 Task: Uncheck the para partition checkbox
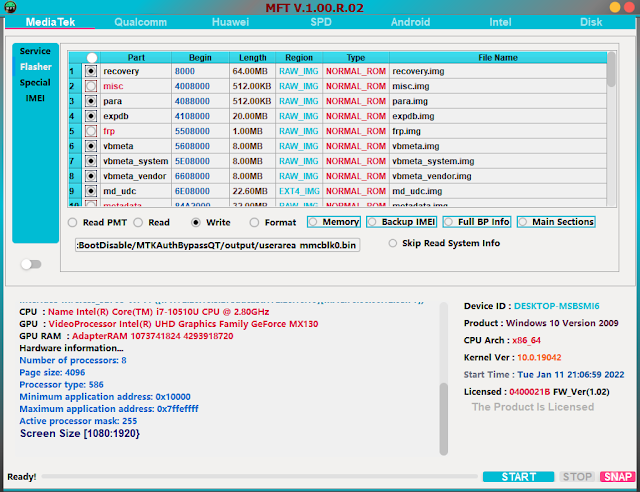(91, 101)
